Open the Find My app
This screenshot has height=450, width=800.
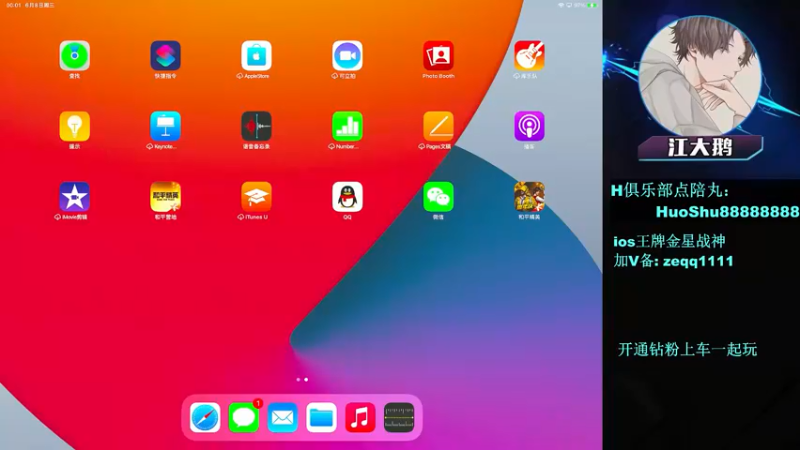pos(74,56)
